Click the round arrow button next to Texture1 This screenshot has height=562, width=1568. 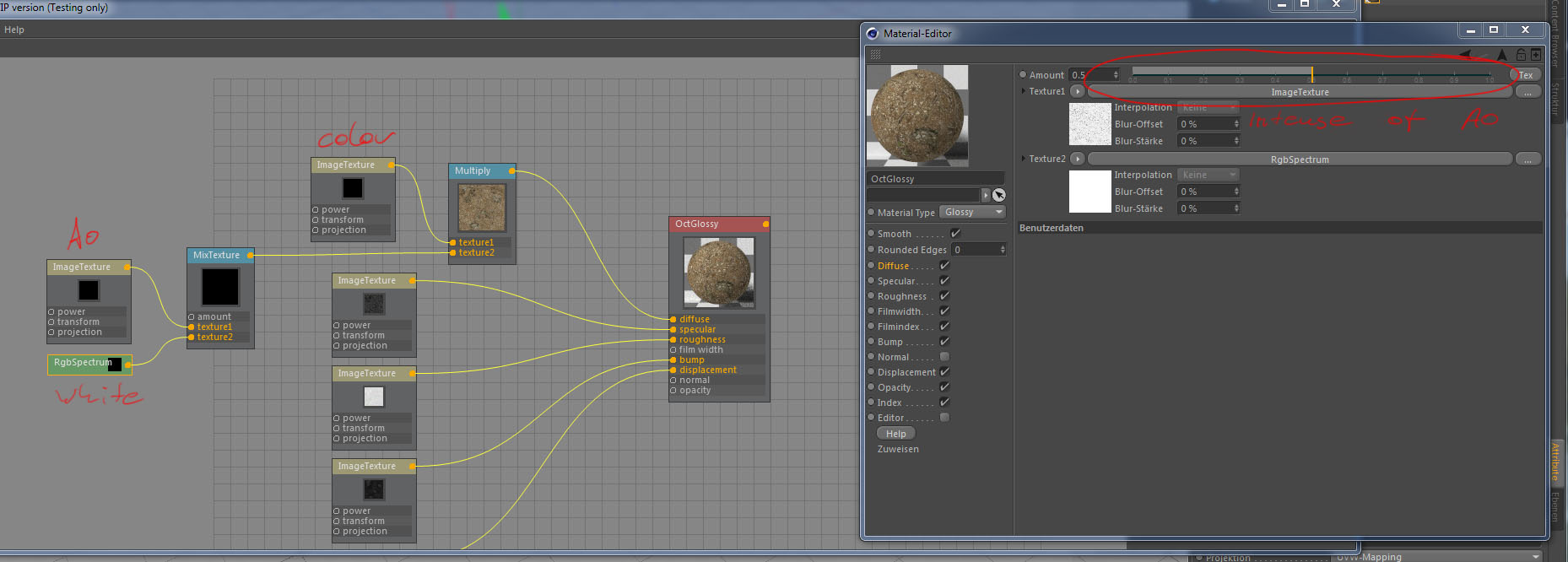click(x=1077, y=91)
